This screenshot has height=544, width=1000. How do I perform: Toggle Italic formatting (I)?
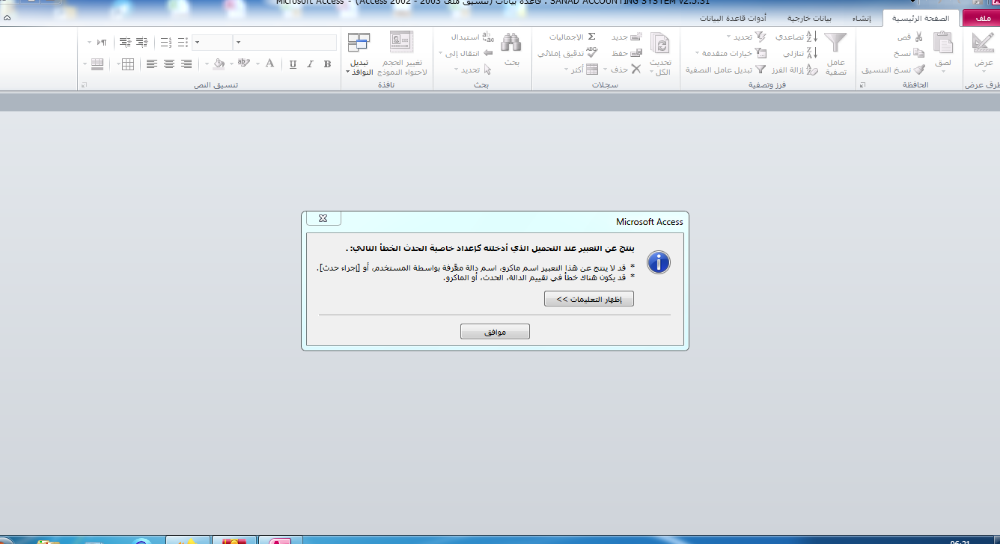[x=310, y=64]
